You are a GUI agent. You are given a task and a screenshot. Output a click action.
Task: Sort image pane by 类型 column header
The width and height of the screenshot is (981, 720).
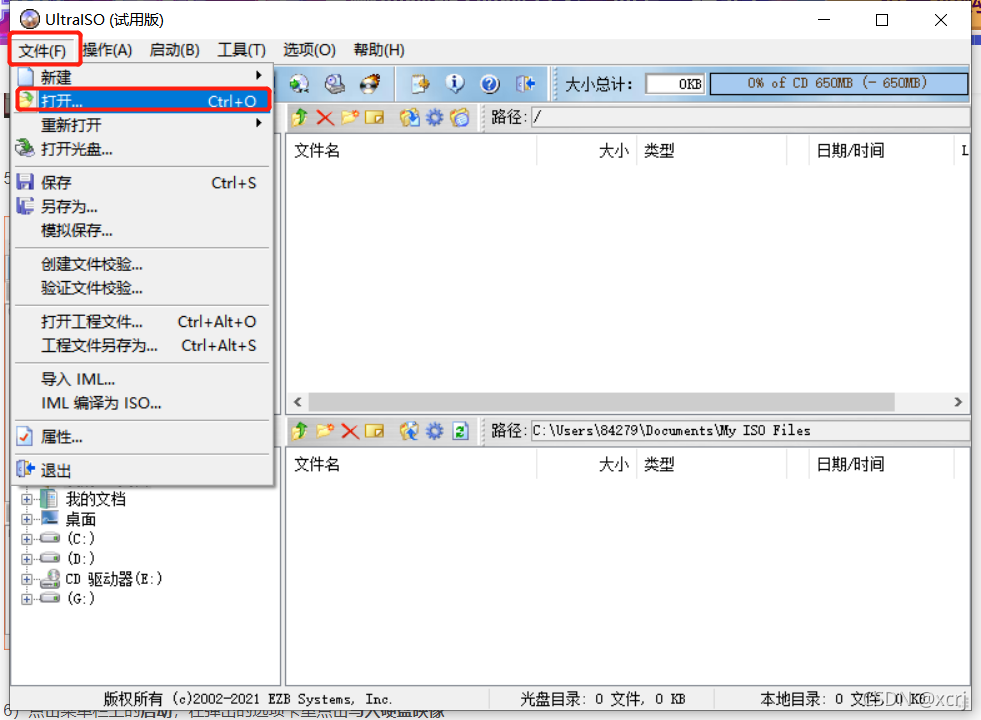click(711, 151)
